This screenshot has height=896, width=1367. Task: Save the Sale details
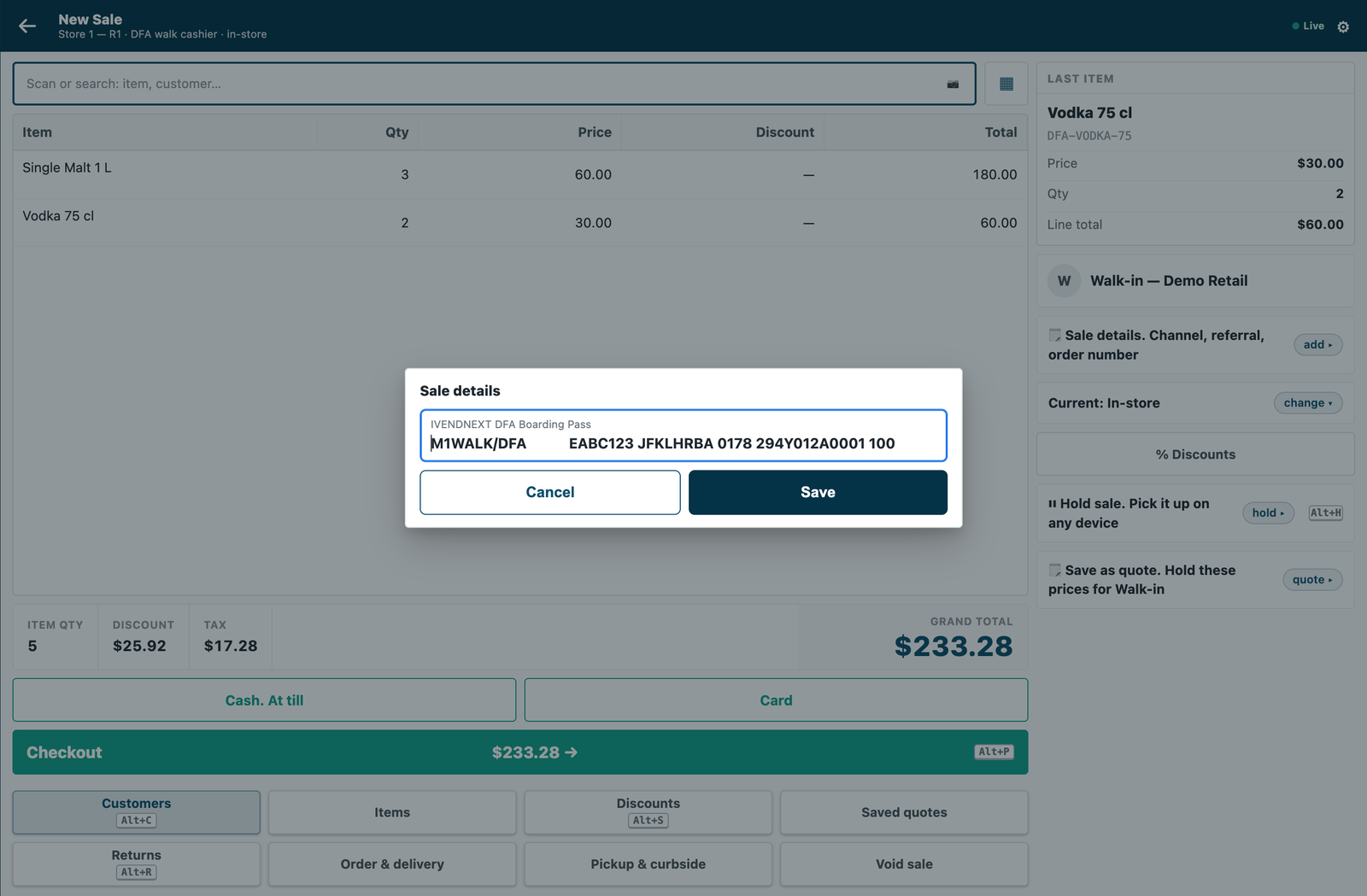pyautogui.click(x=818, y=492)
